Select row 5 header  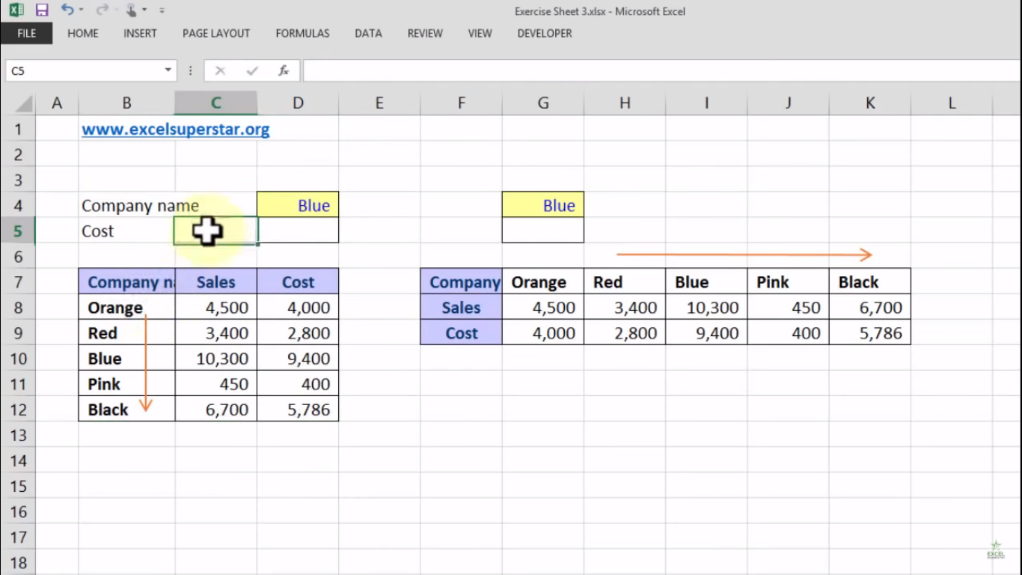(18, 231)
